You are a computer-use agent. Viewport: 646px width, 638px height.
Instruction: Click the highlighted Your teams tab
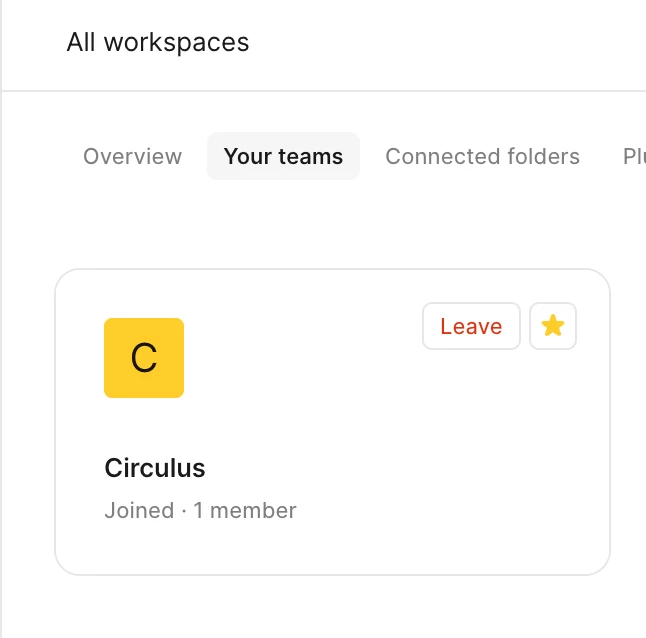(283, 156)
